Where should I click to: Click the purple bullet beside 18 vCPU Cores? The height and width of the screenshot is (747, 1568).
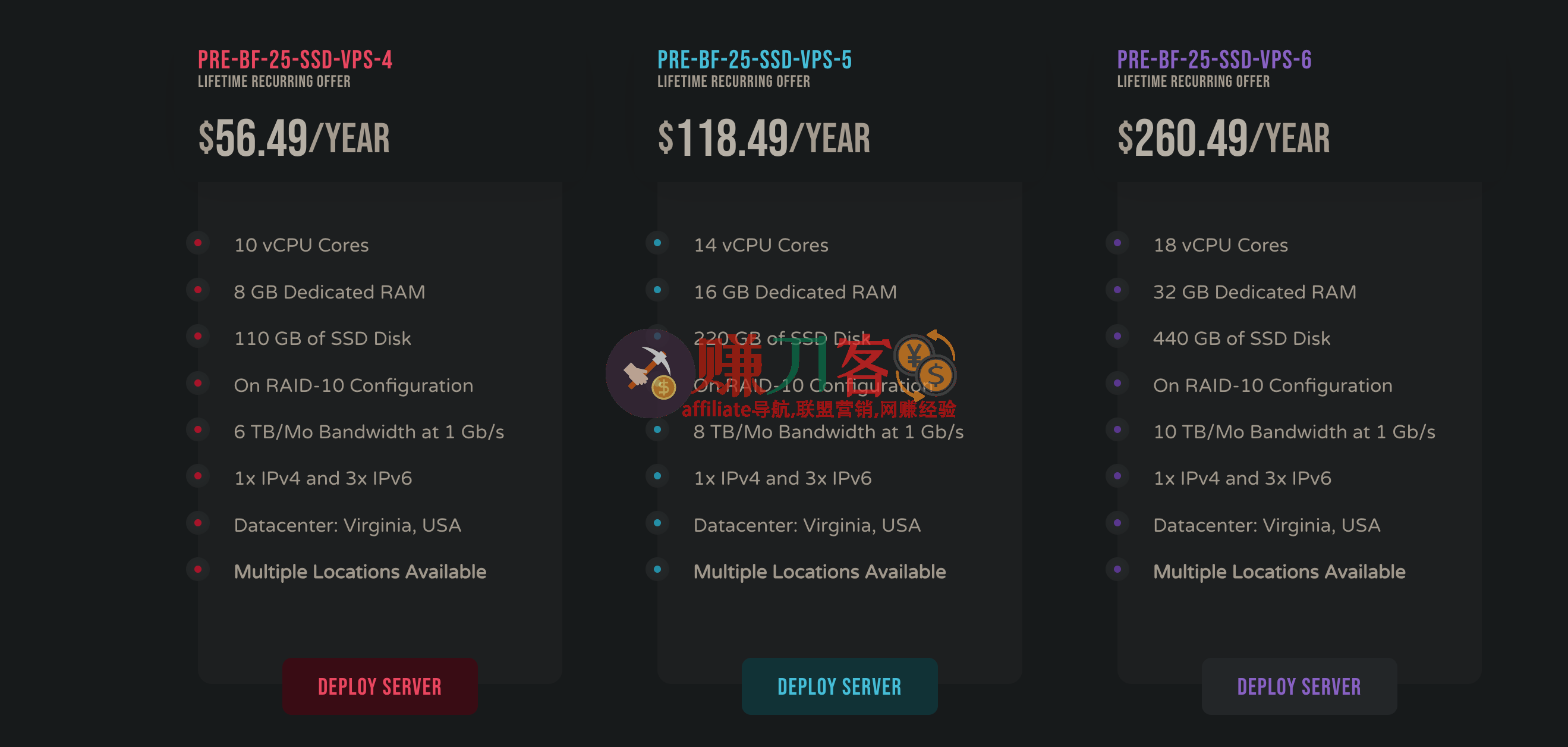pyautogui.click(x=1117, y=243)
